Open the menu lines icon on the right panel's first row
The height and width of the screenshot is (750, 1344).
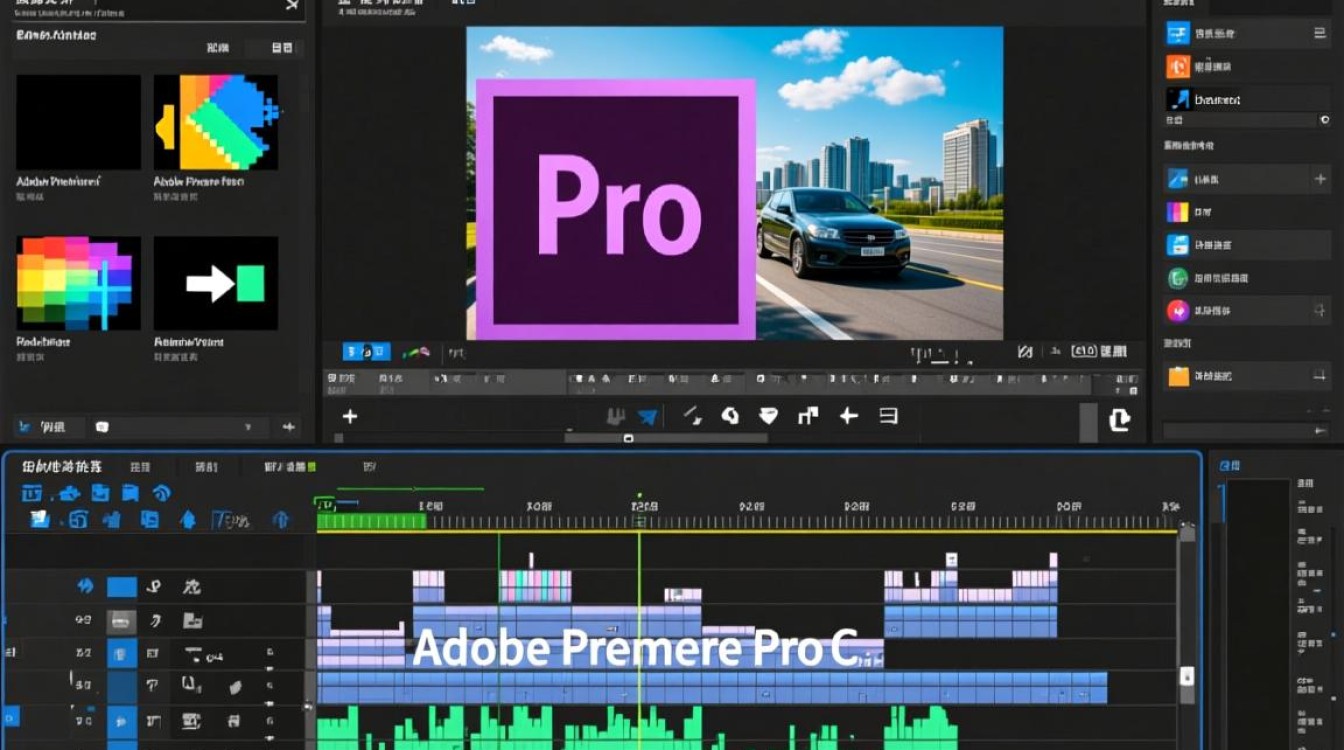1320,33
